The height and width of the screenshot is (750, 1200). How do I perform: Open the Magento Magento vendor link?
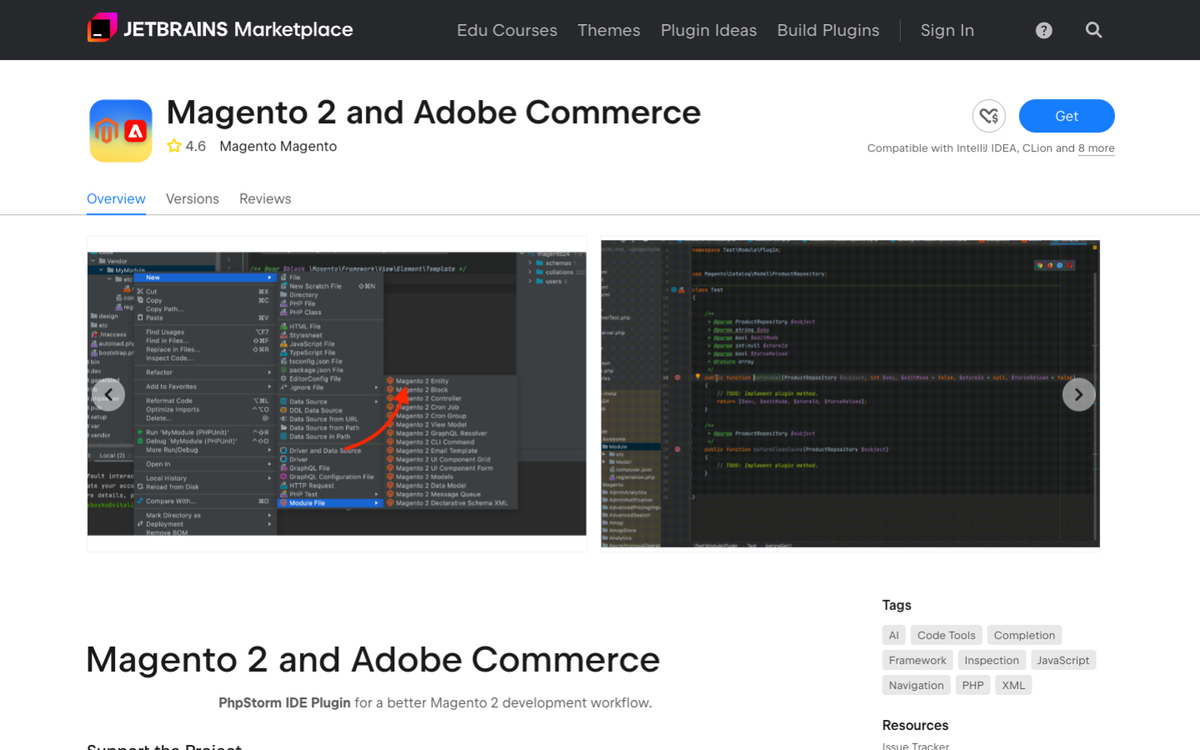[278, 146]
